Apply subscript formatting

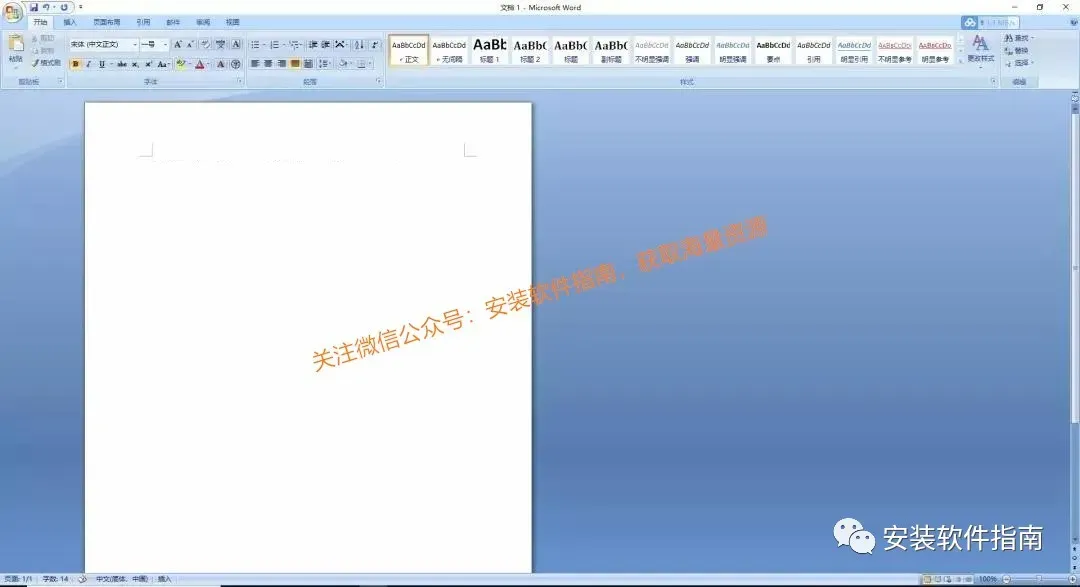click(x=135, y=64)
